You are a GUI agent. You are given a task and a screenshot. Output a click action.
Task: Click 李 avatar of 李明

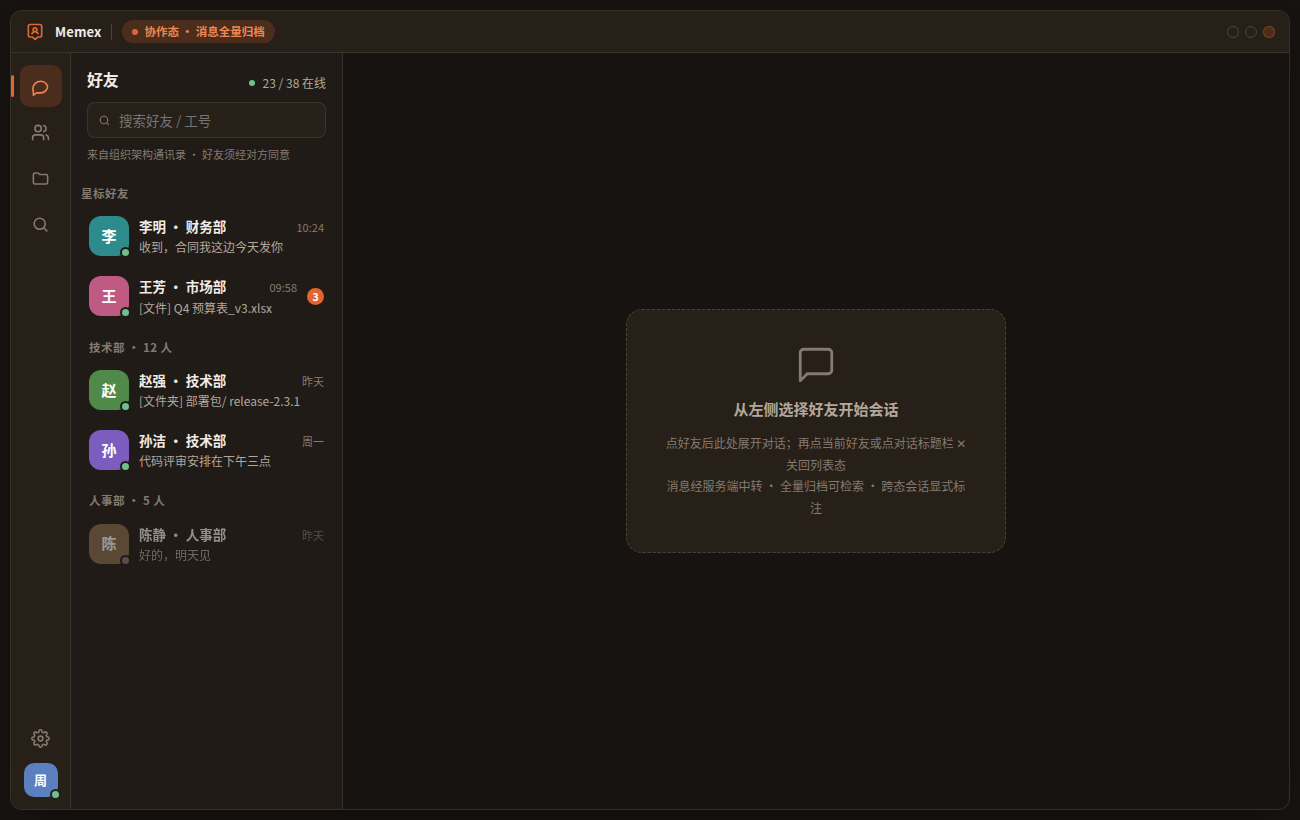point(109,236)
